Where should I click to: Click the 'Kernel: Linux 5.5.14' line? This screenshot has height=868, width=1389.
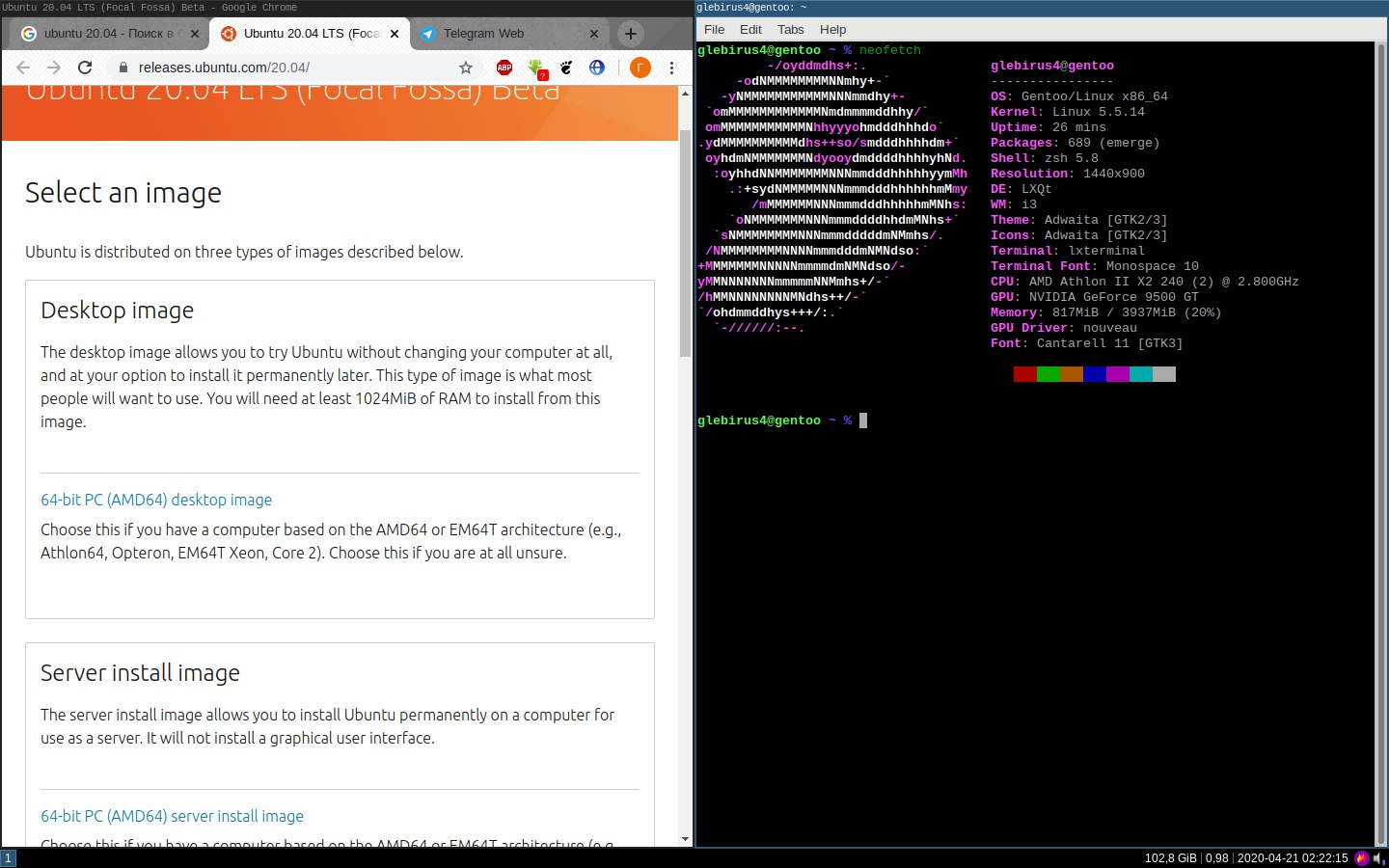coord(1068,112)
